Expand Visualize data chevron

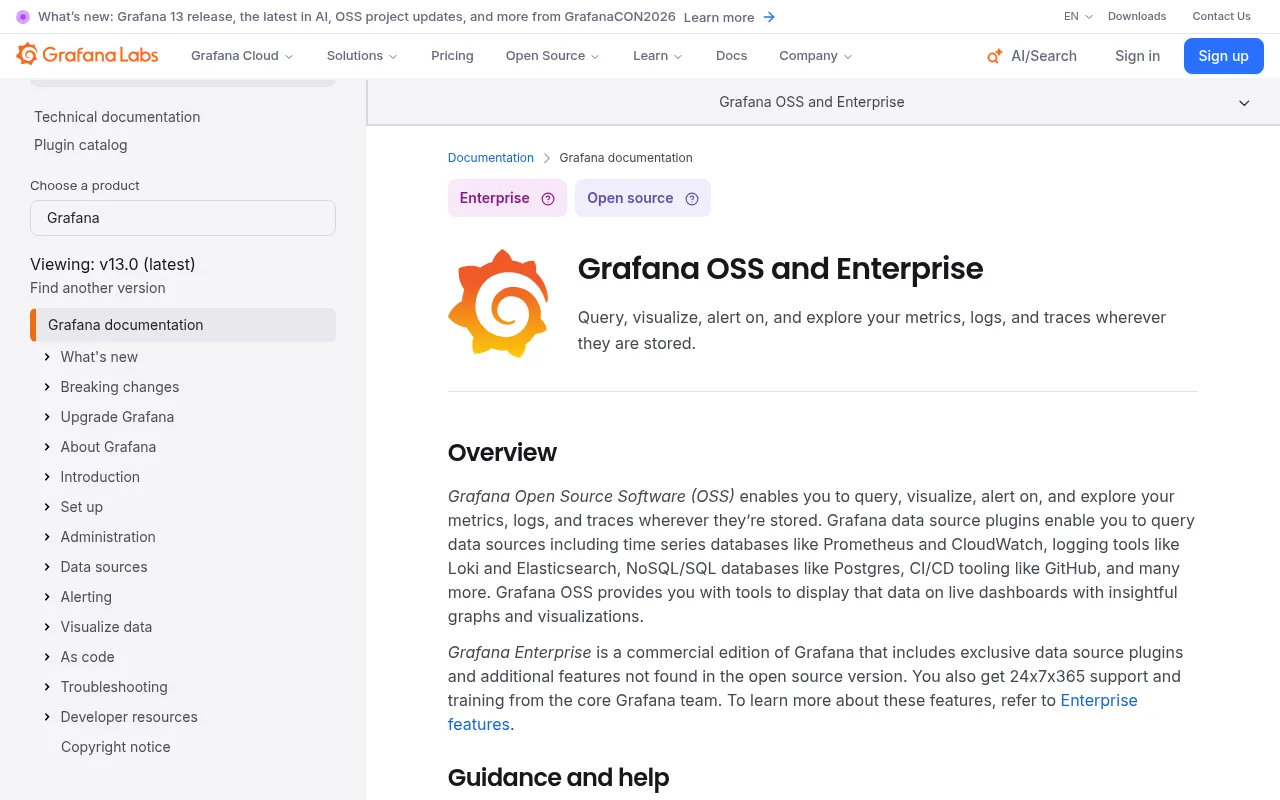pyautogui.click(x=47, y=627)
